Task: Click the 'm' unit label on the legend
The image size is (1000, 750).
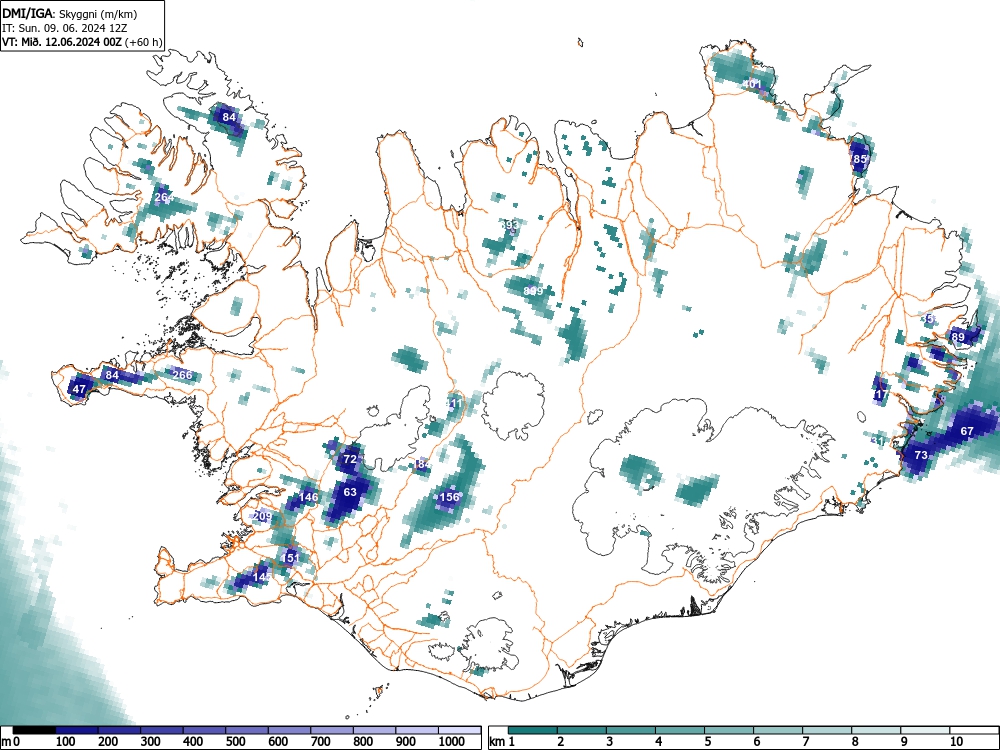Action: point(6,742)
